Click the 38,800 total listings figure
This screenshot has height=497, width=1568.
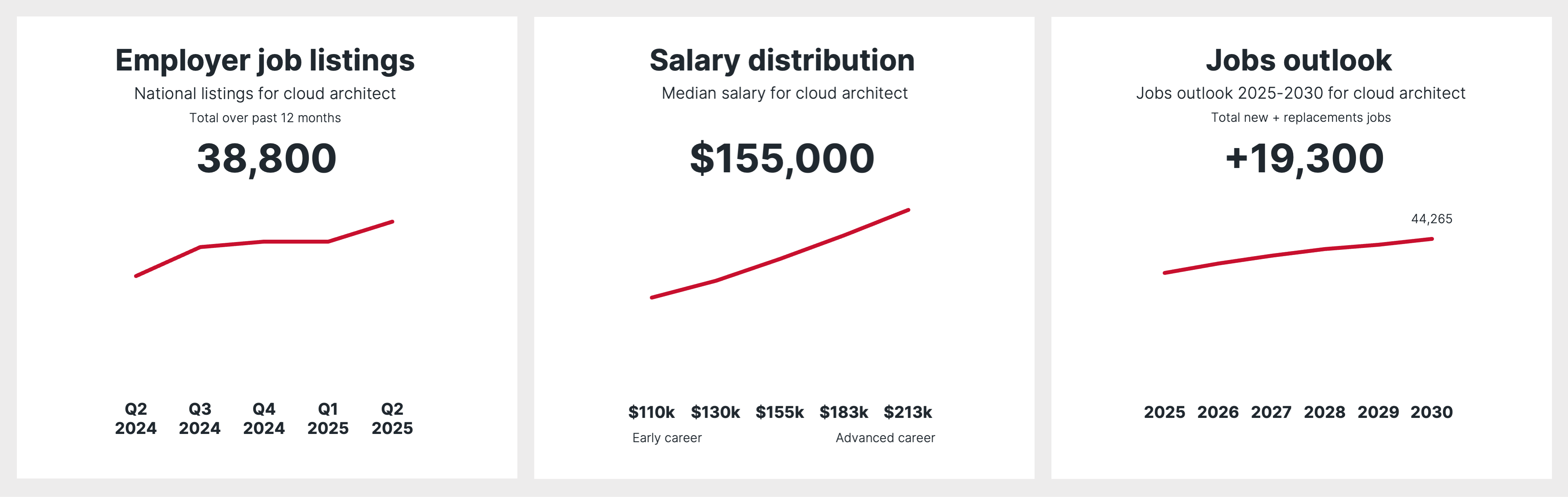point(267,158)
